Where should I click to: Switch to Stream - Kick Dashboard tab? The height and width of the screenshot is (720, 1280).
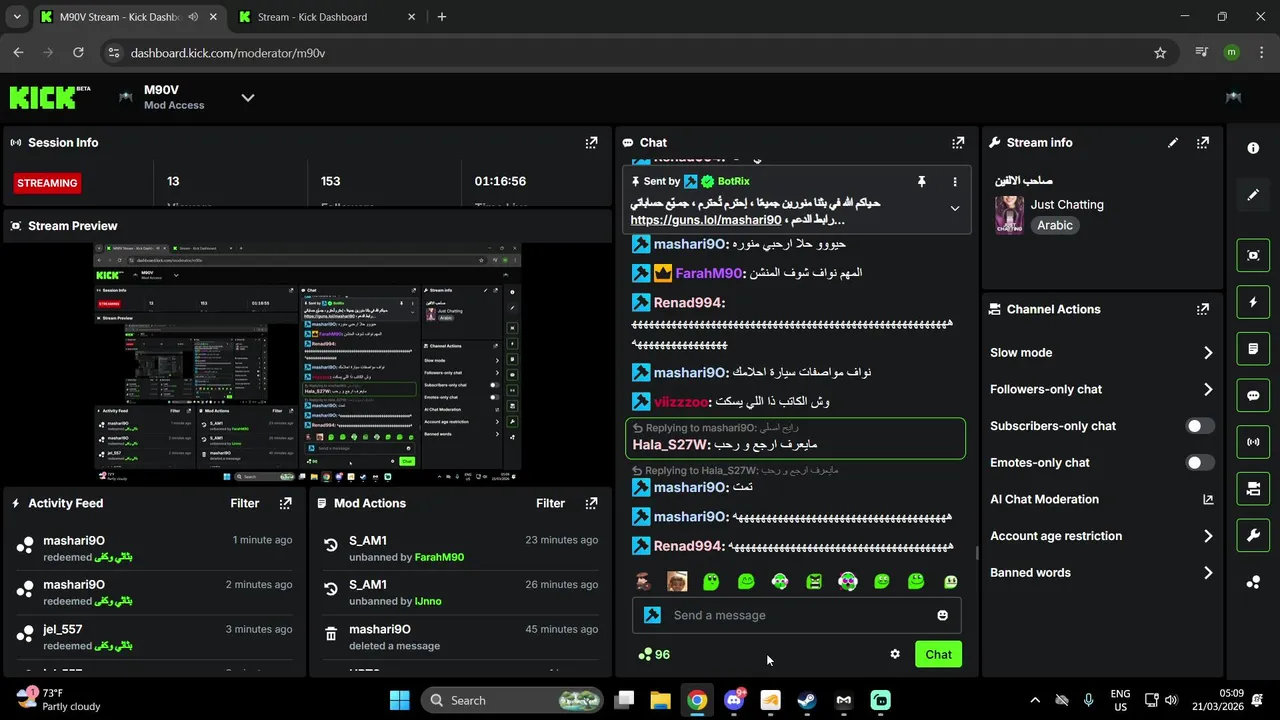pos(326,17)
